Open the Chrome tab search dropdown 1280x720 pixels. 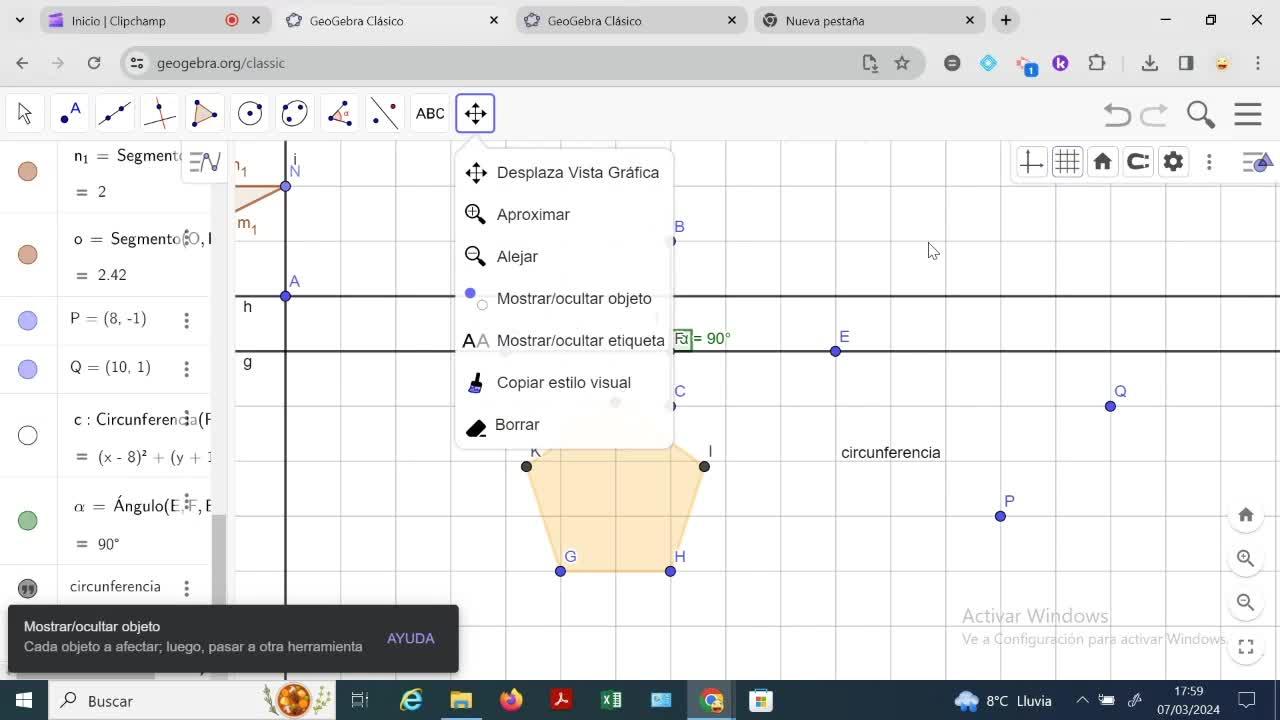[x=19, y=20]
